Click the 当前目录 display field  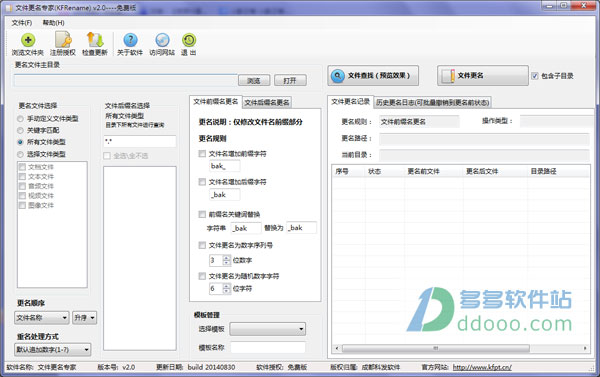pos(484,155)
